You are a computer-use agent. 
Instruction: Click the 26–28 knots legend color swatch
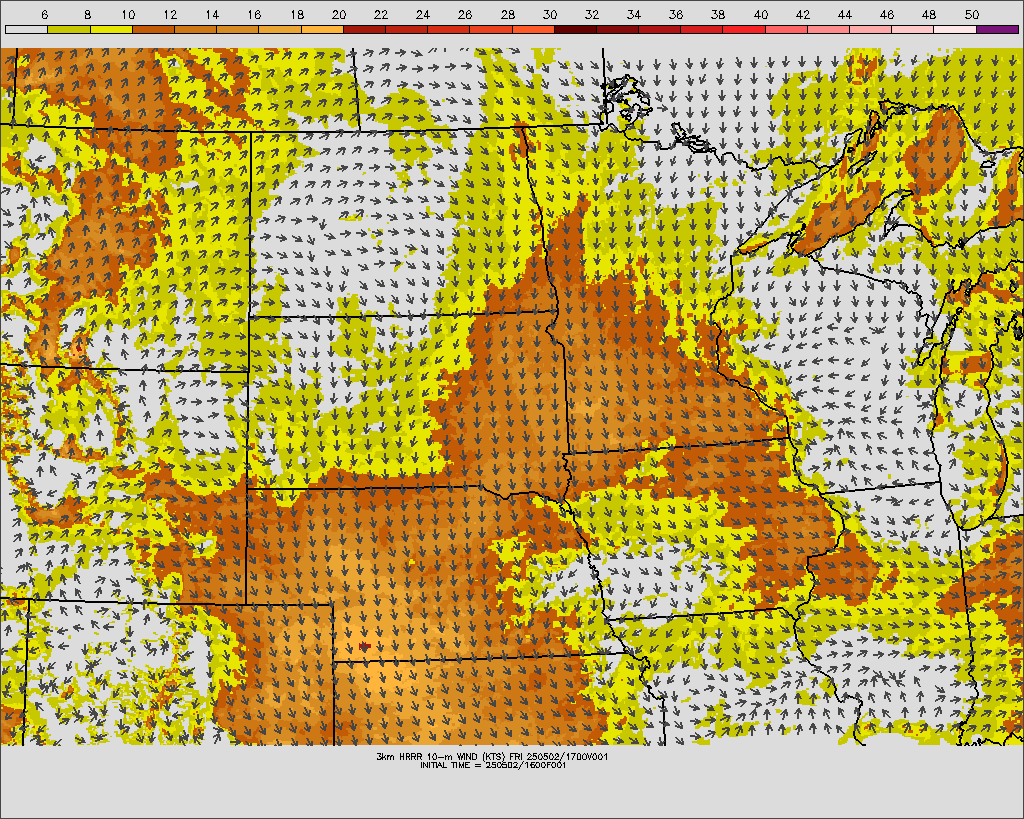coord(491,29)
